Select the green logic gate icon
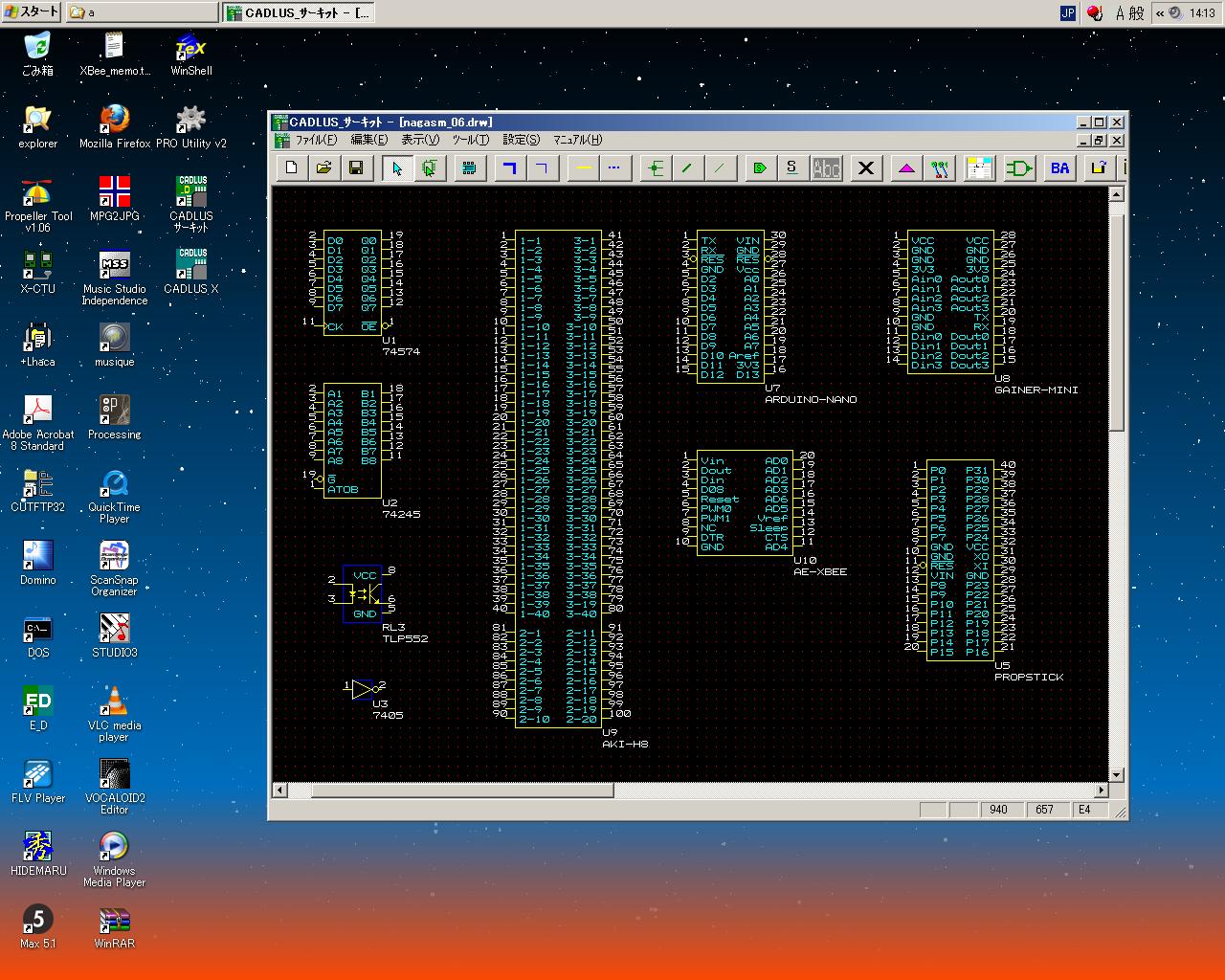This screenshot has width=1225, height=980. [1019, 168]
